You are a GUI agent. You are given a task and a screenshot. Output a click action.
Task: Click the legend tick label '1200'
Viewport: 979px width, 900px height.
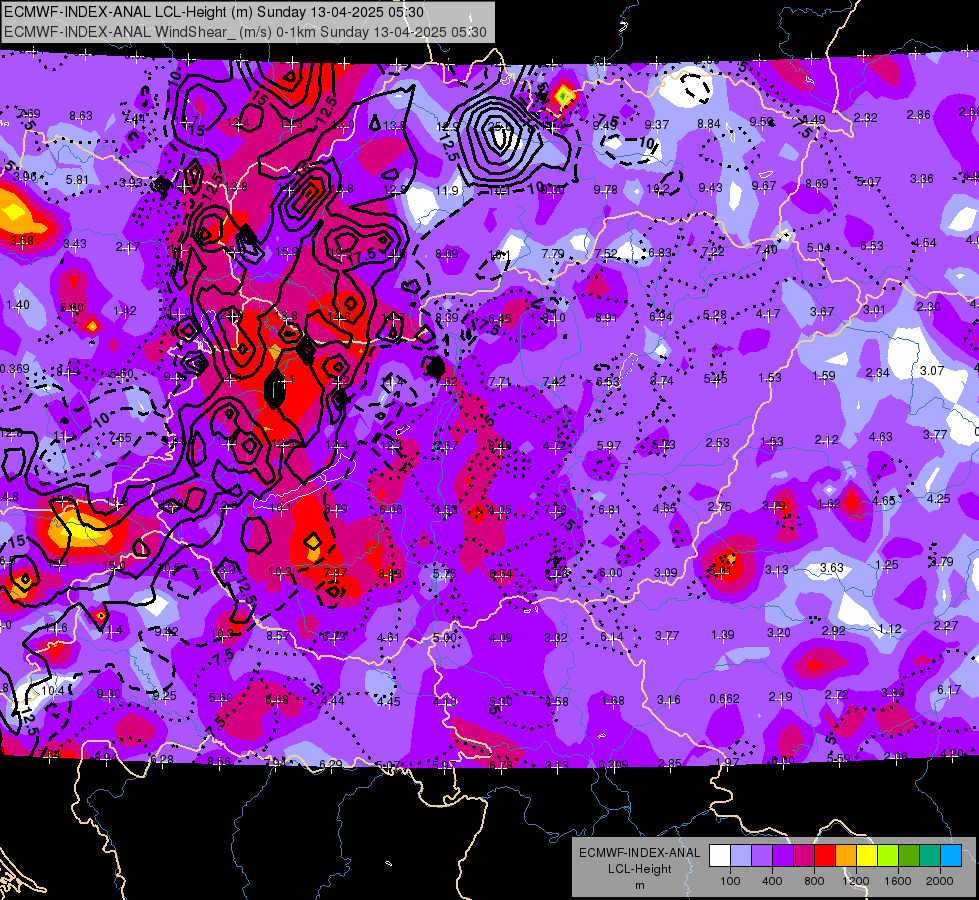[856, 881]
